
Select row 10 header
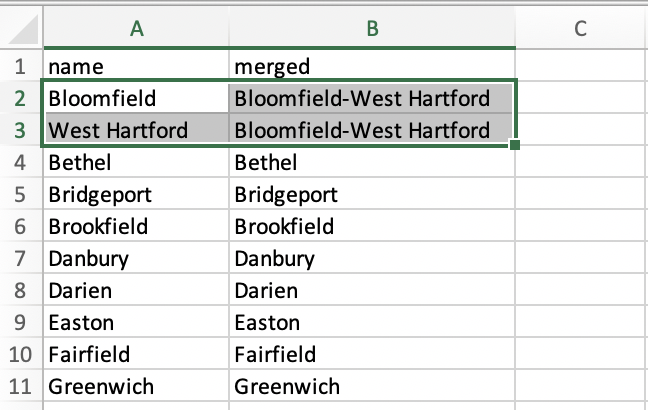21,354
